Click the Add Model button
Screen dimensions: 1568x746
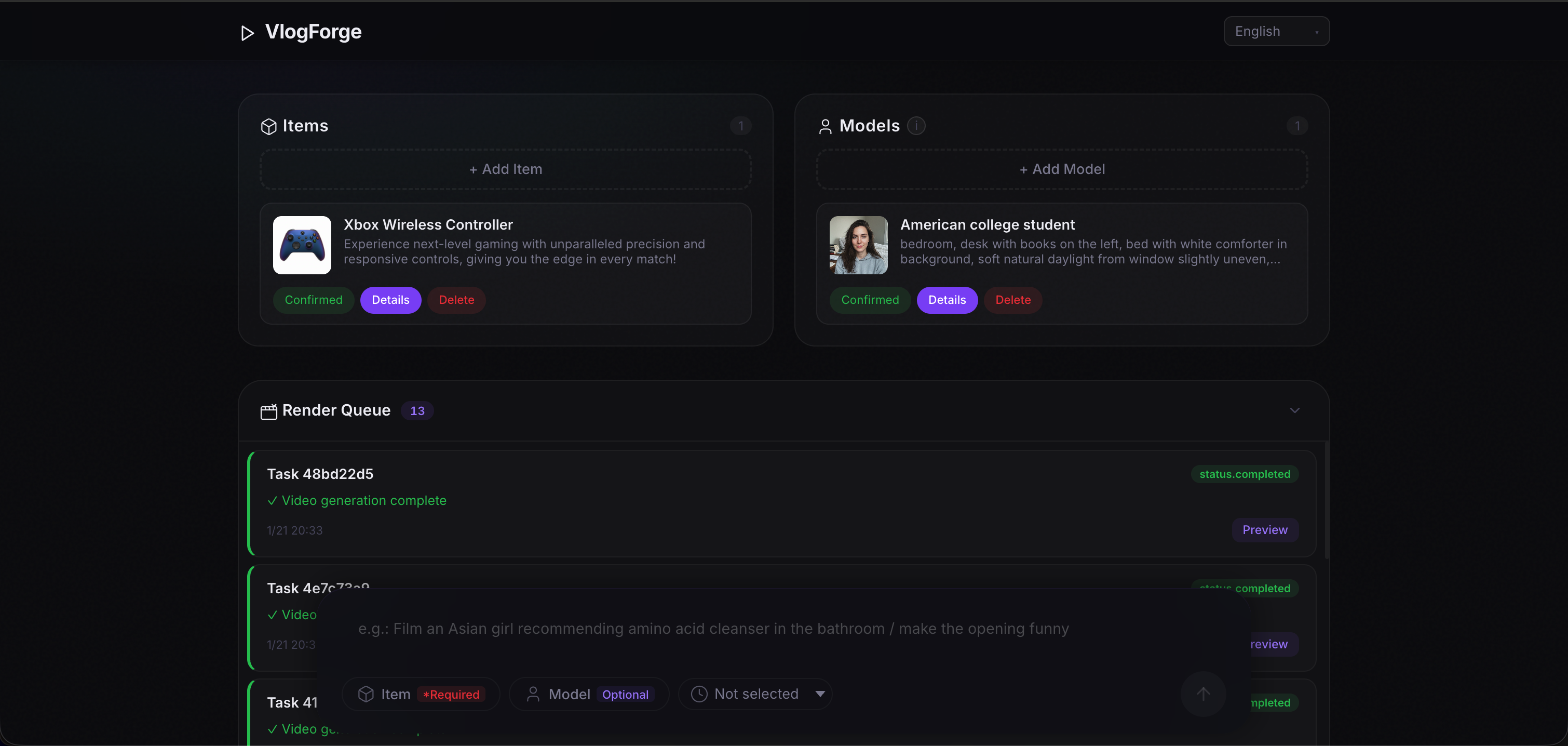tap(1062, 169)
